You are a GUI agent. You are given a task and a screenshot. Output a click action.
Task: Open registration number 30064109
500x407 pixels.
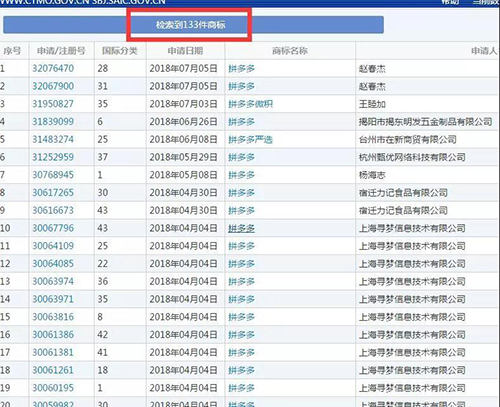53,246
